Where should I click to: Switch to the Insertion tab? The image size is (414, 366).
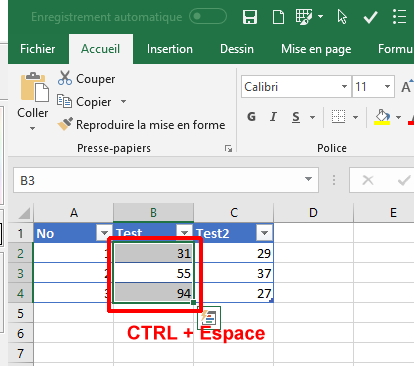(170, 49)
